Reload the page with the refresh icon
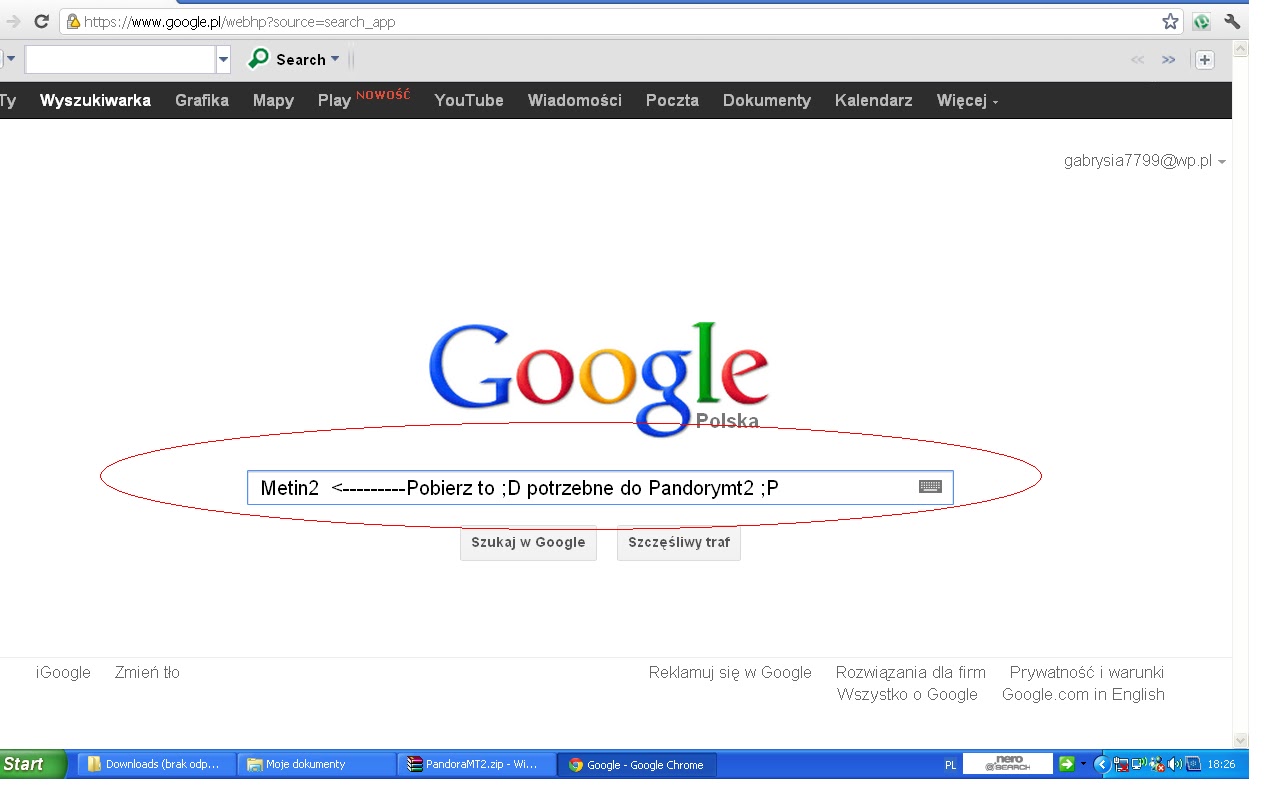1280x800 pixels. click(42, 21)
